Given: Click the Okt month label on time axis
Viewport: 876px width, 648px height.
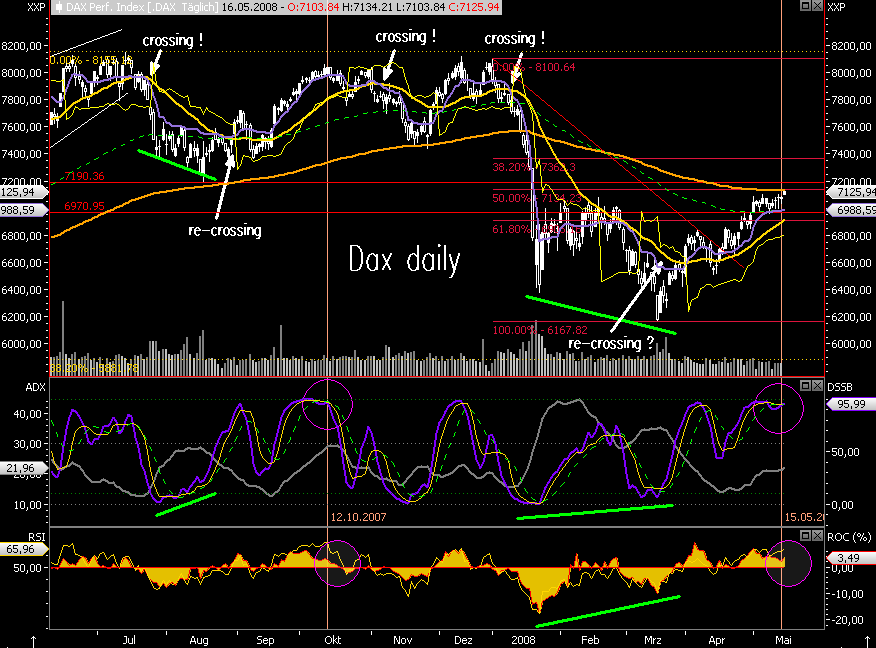Looking at the screenshot, I should [332, 640].
